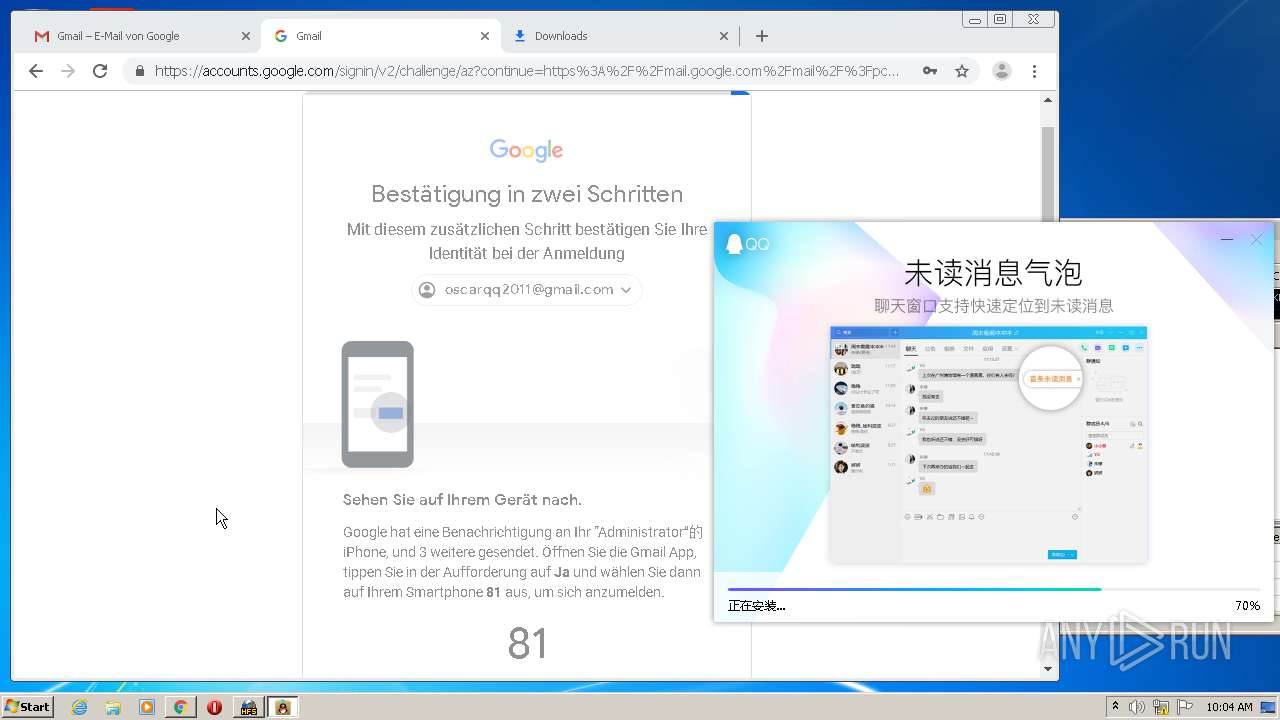Image resolution: width=1280 pixels, height=720 pixels.
Task: Reload the Google sign-in page
Action: 100,71
